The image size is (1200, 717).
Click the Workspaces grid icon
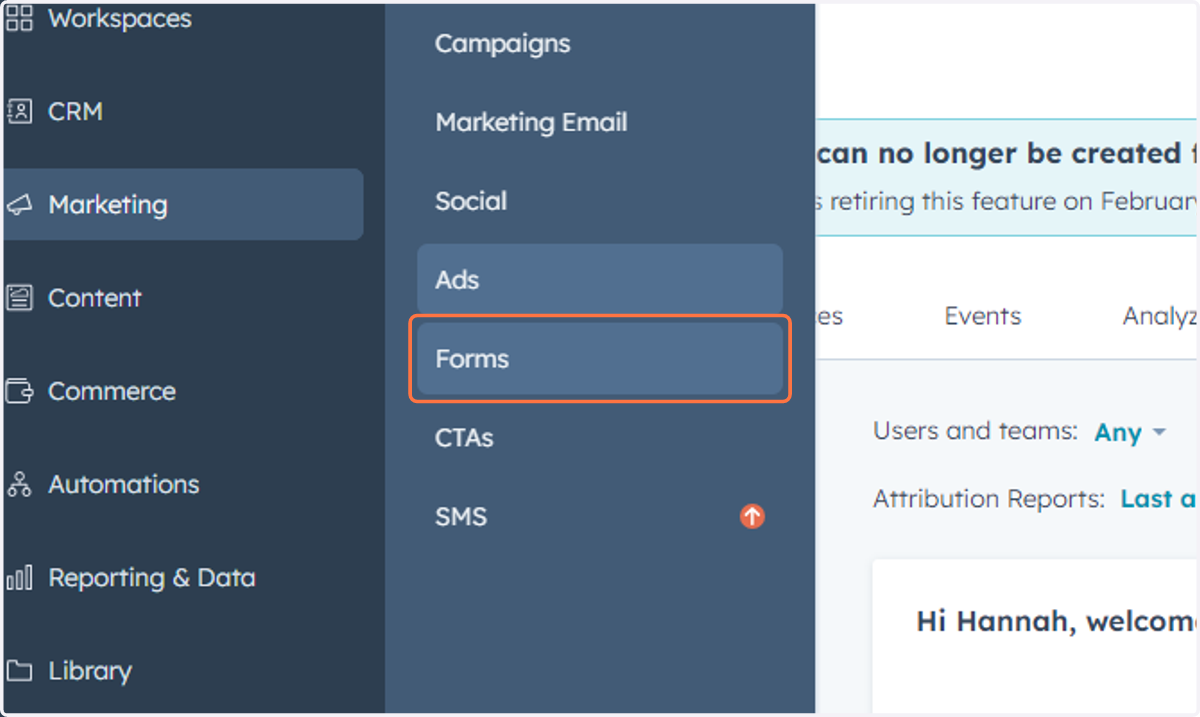[x=19, y=18]
